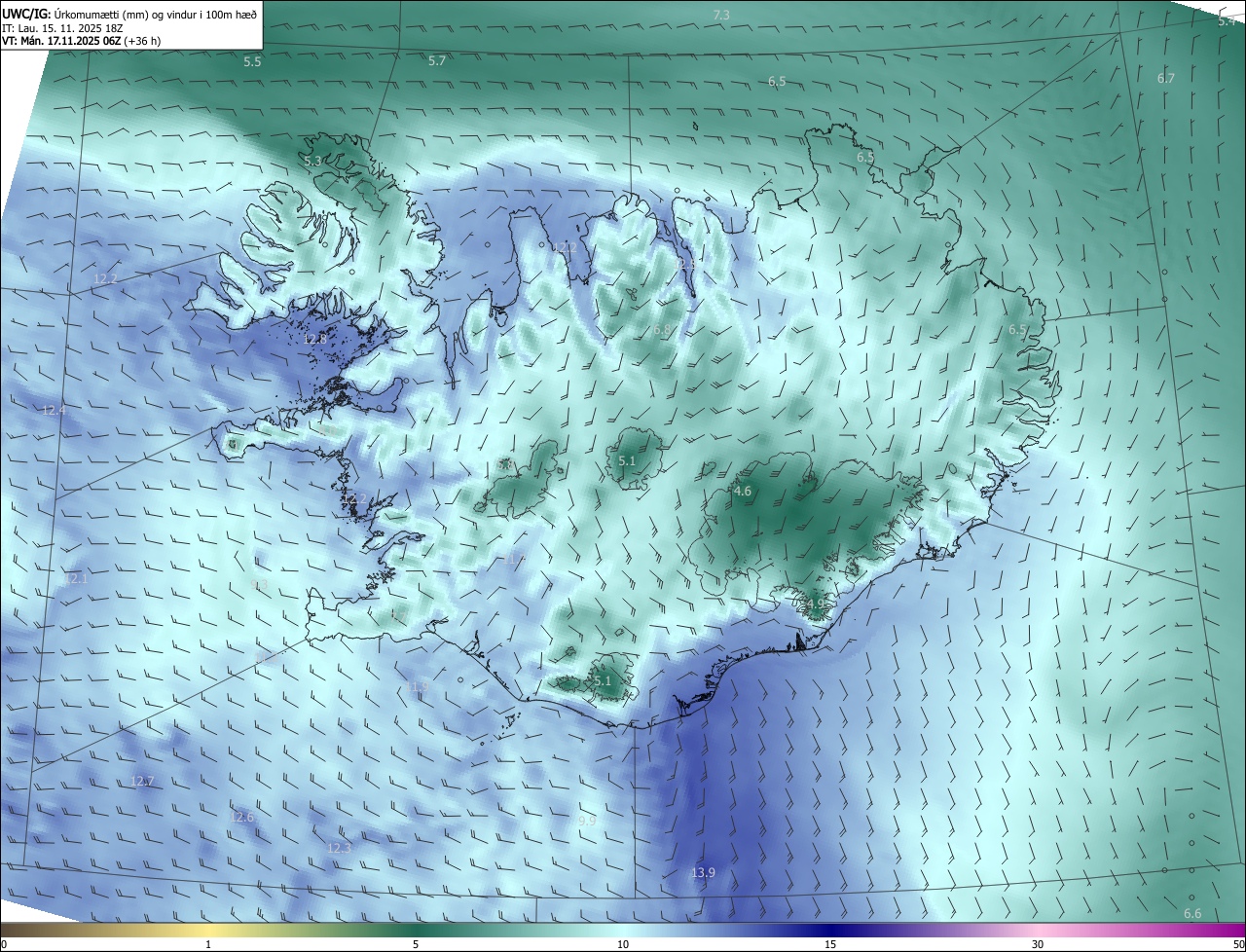1246x952 pixels.
Task: Click the color scale tick label '30'
Action: point(1038,944)
